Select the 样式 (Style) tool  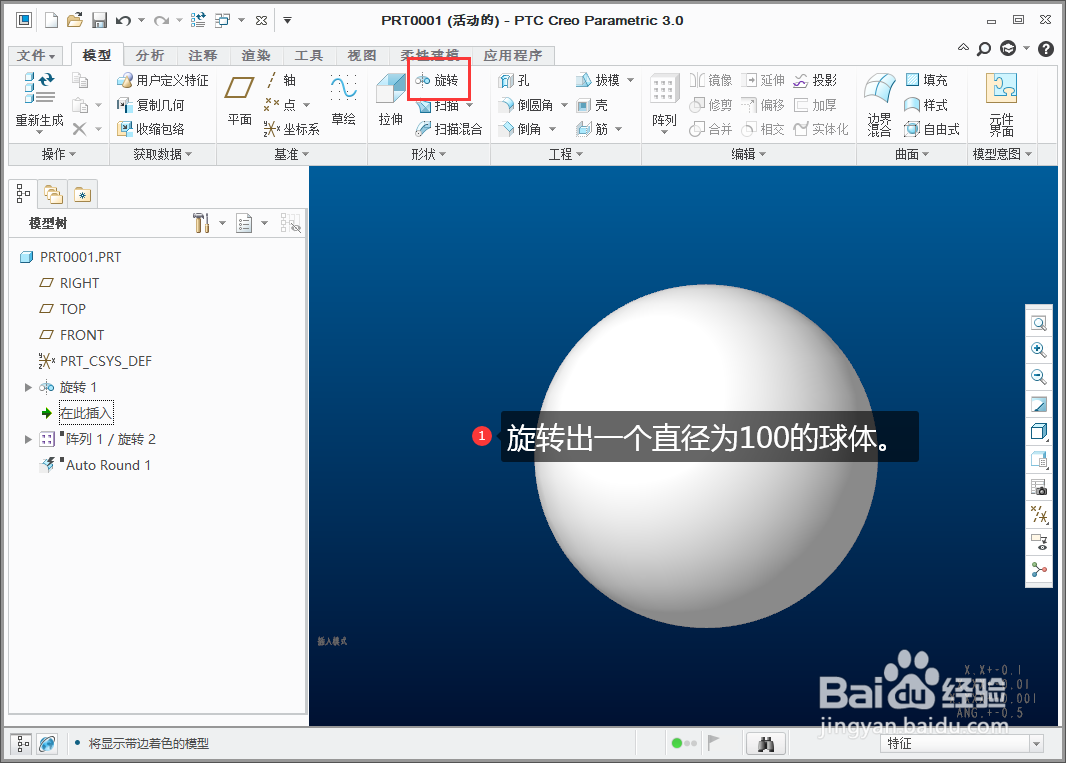(926, 105)
